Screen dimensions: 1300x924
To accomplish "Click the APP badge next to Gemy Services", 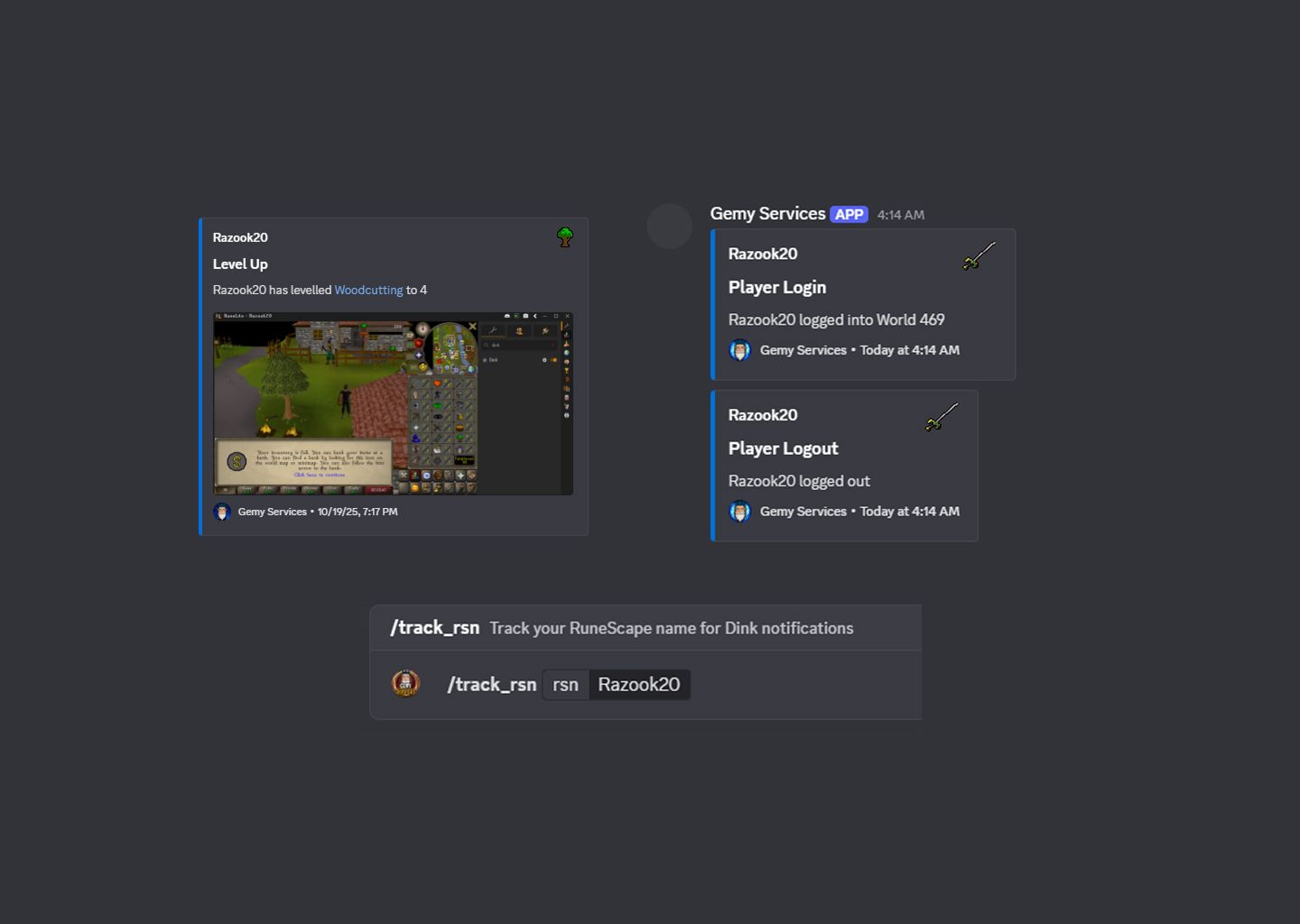I will tap(850, 215).
